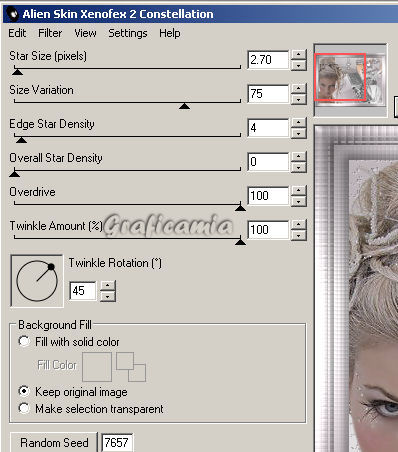The image size is (398, 452).
Task: Increase Edge Star Density spinner
Action: pyautogui.click(x=298, y=122)
